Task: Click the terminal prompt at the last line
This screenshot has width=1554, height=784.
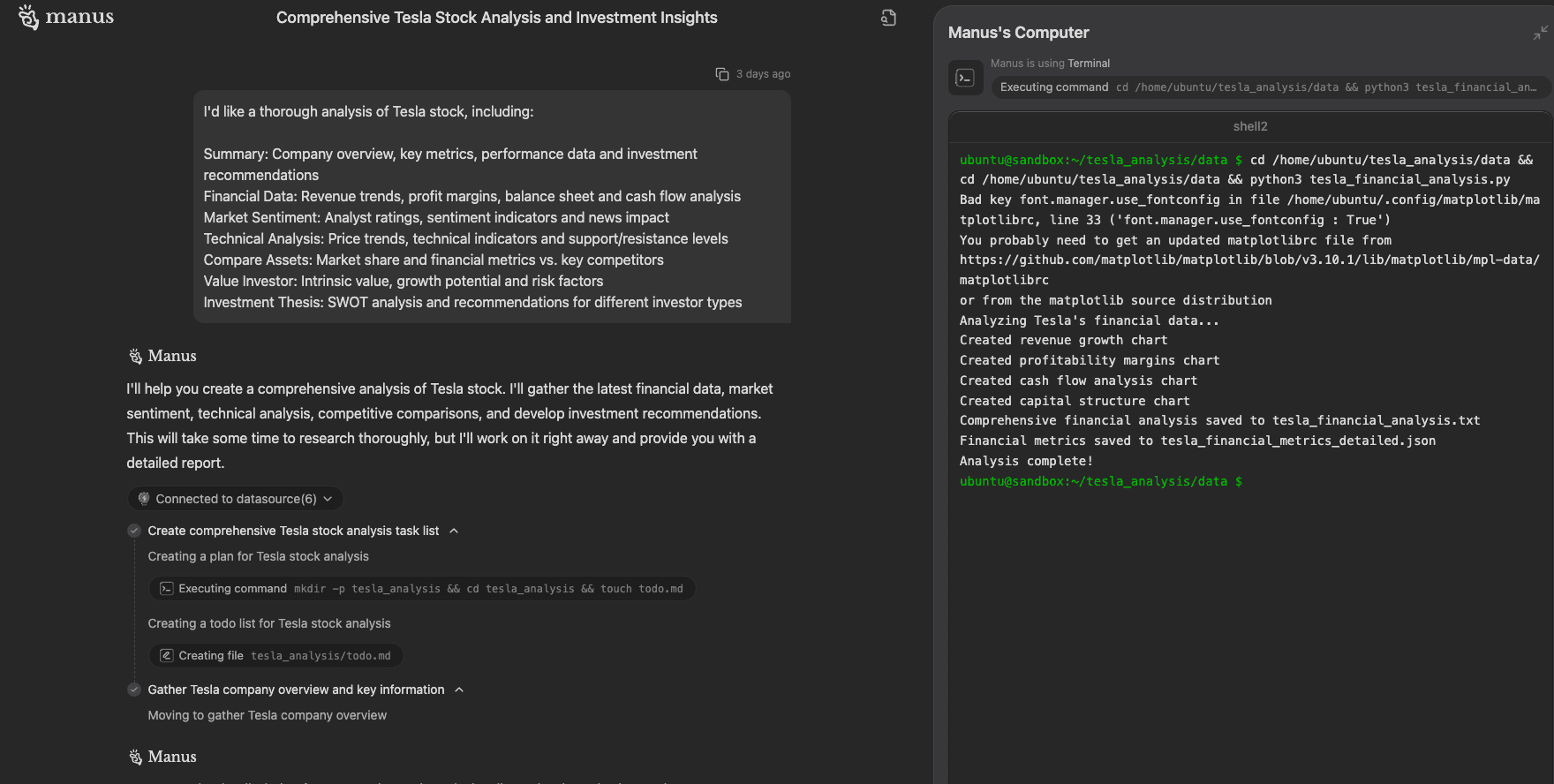Action: click(1101, 481)
